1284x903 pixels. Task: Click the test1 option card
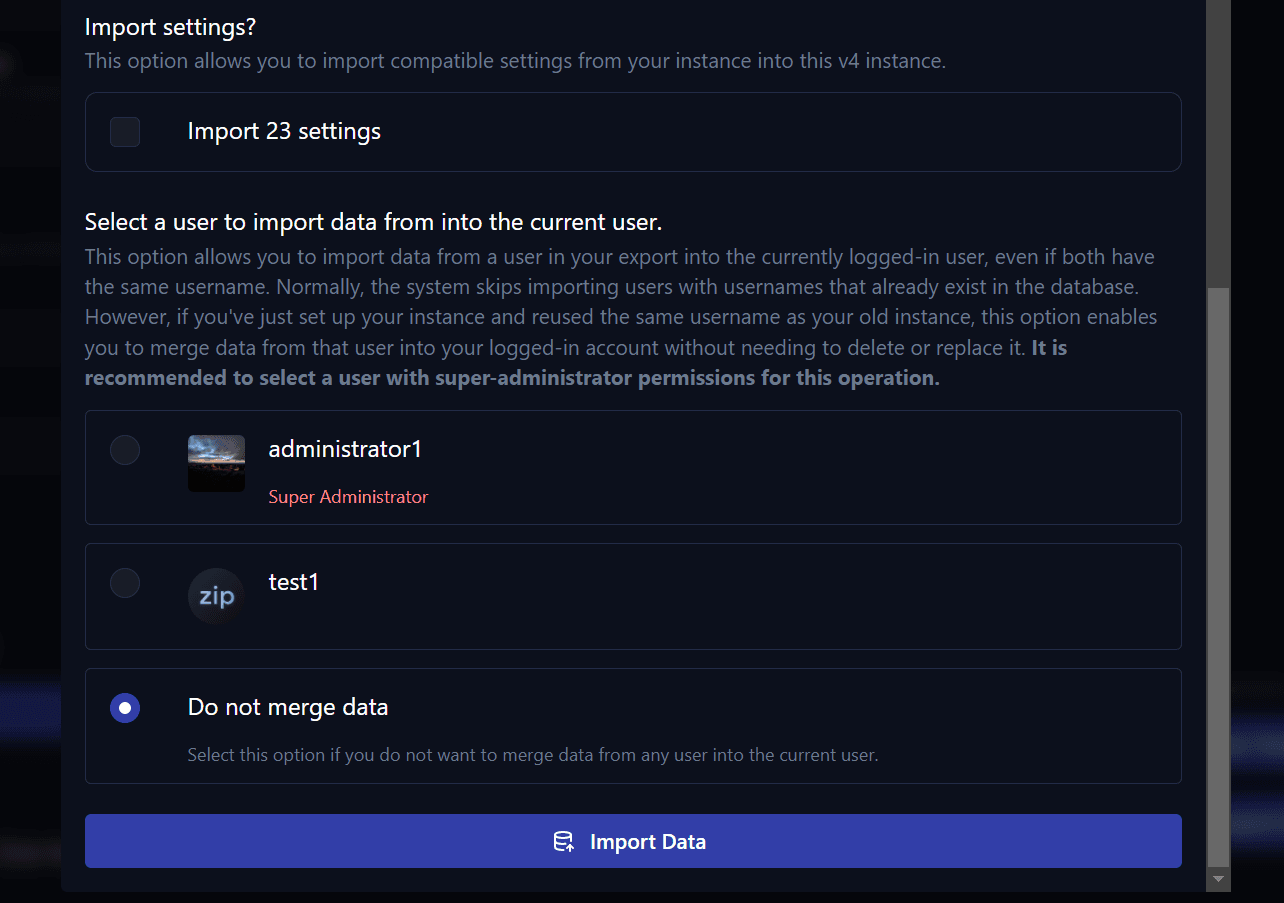click(632, 596)
